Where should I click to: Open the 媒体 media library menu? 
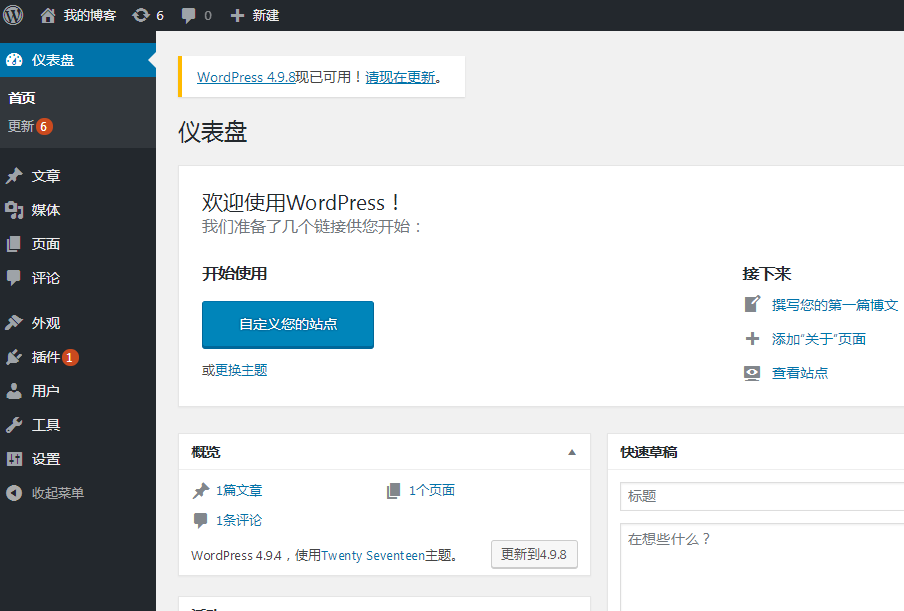pos(45,210)
